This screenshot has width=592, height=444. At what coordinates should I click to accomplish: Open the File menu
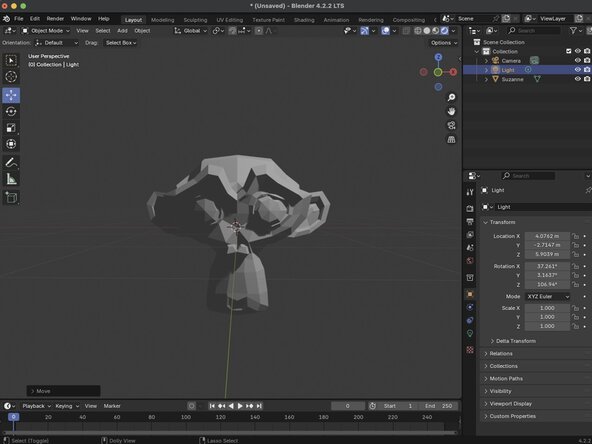point(18,18)
